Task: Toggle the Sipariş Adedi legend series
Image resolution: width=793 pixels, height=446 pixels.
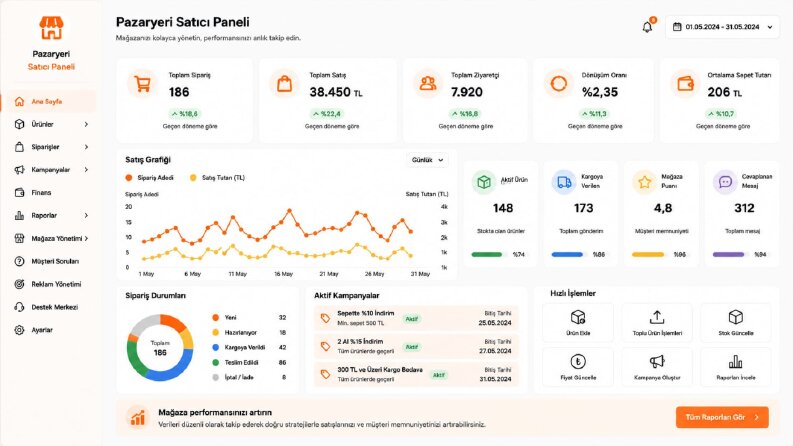Action: coord(149,177)
